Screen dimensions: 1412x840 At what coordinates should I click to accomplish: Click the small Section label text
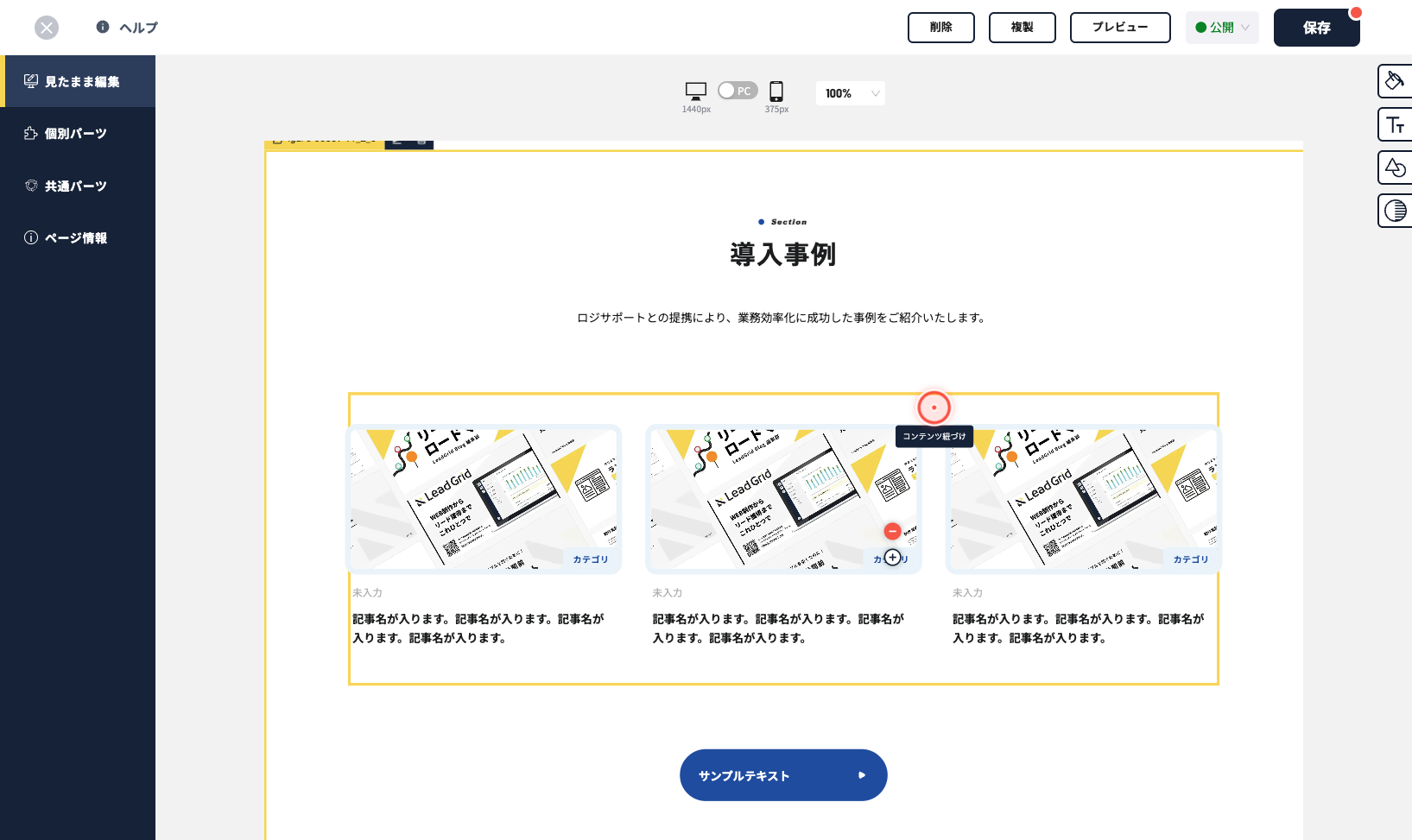click(788, 222)
